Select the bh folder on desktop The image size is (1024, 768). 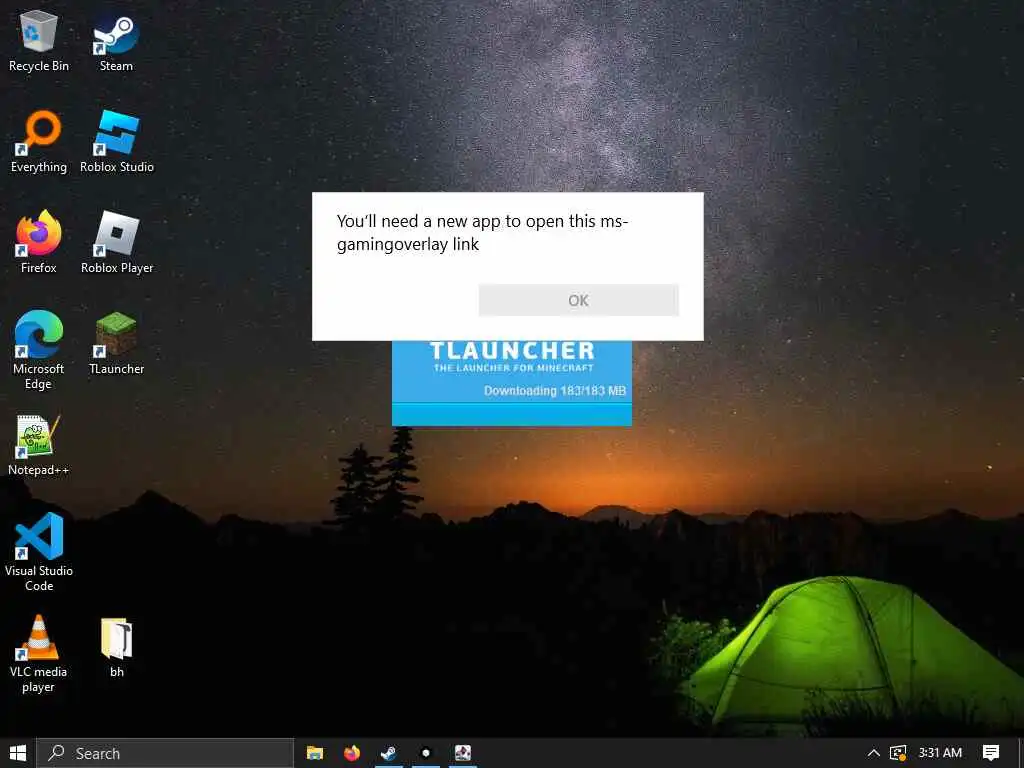coord(117,647)
